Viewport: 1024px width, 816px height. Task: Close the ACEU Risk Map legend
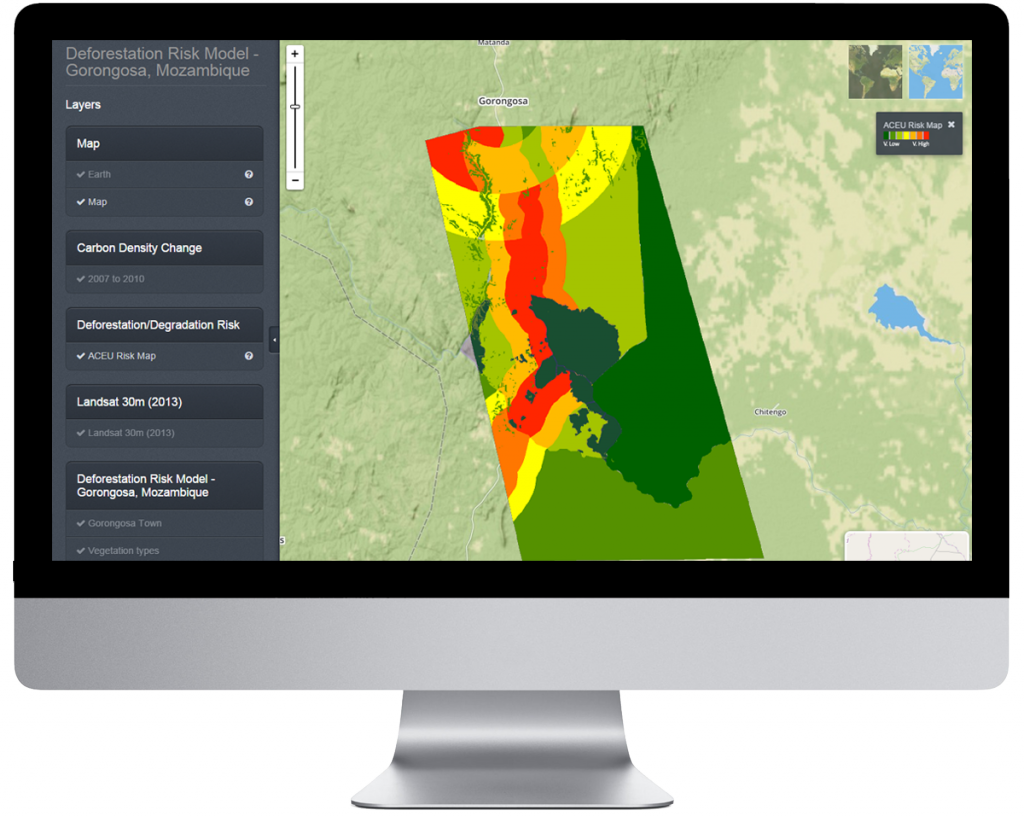pos(952,124)
